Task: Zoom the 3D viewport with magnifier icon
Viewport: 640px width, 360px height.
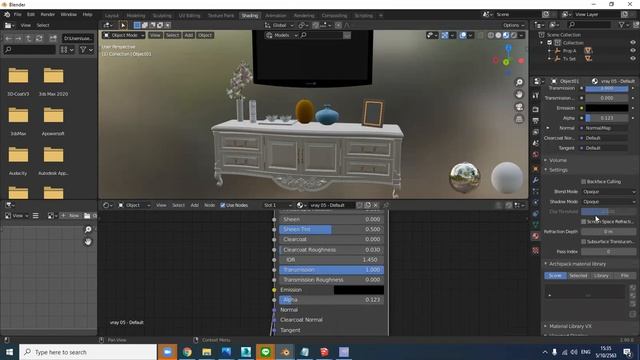Action: tap(519, 82)
